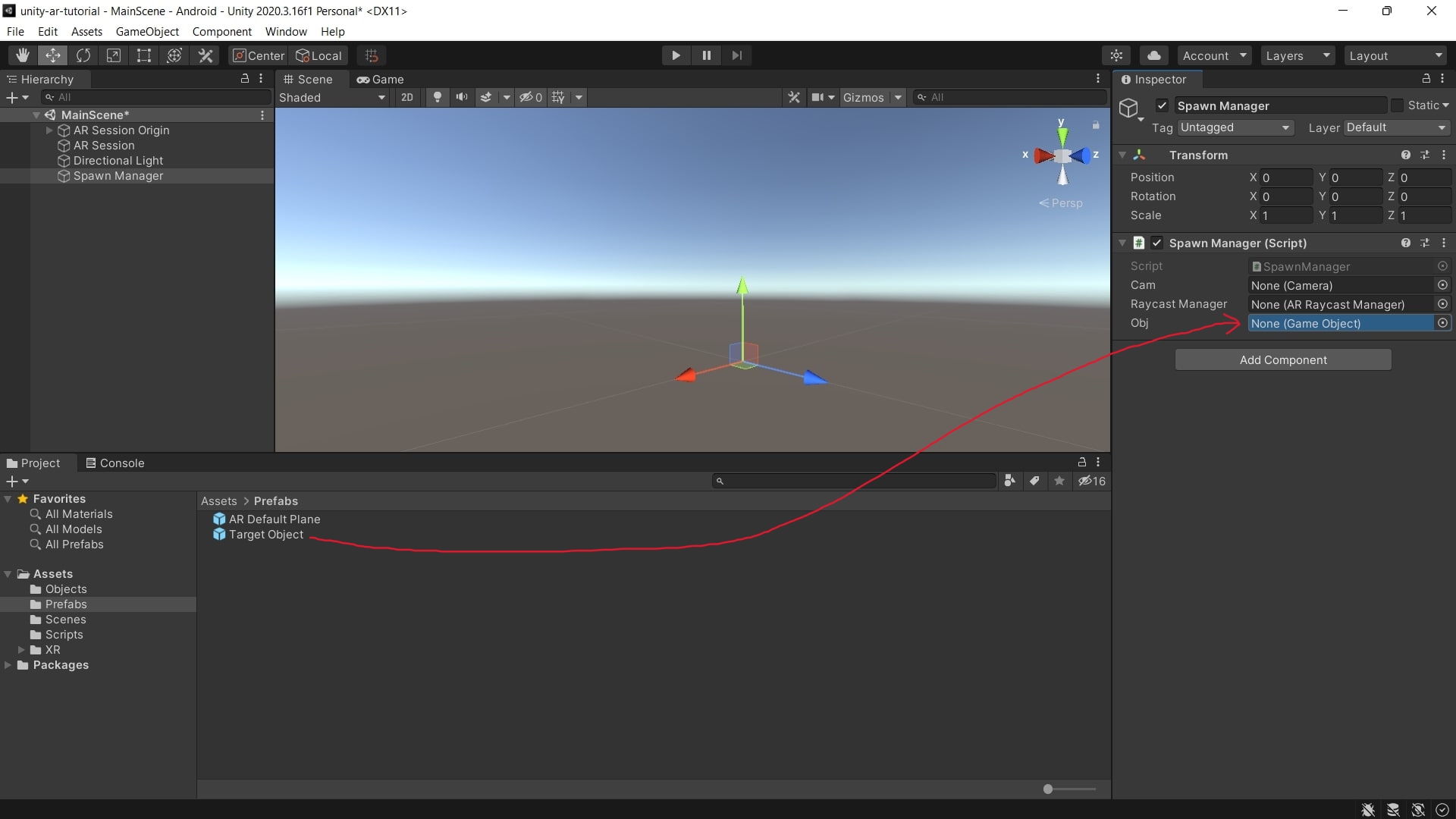Open Layout dropdown
Screen dimensions: 1456x819
[1396, 55]
